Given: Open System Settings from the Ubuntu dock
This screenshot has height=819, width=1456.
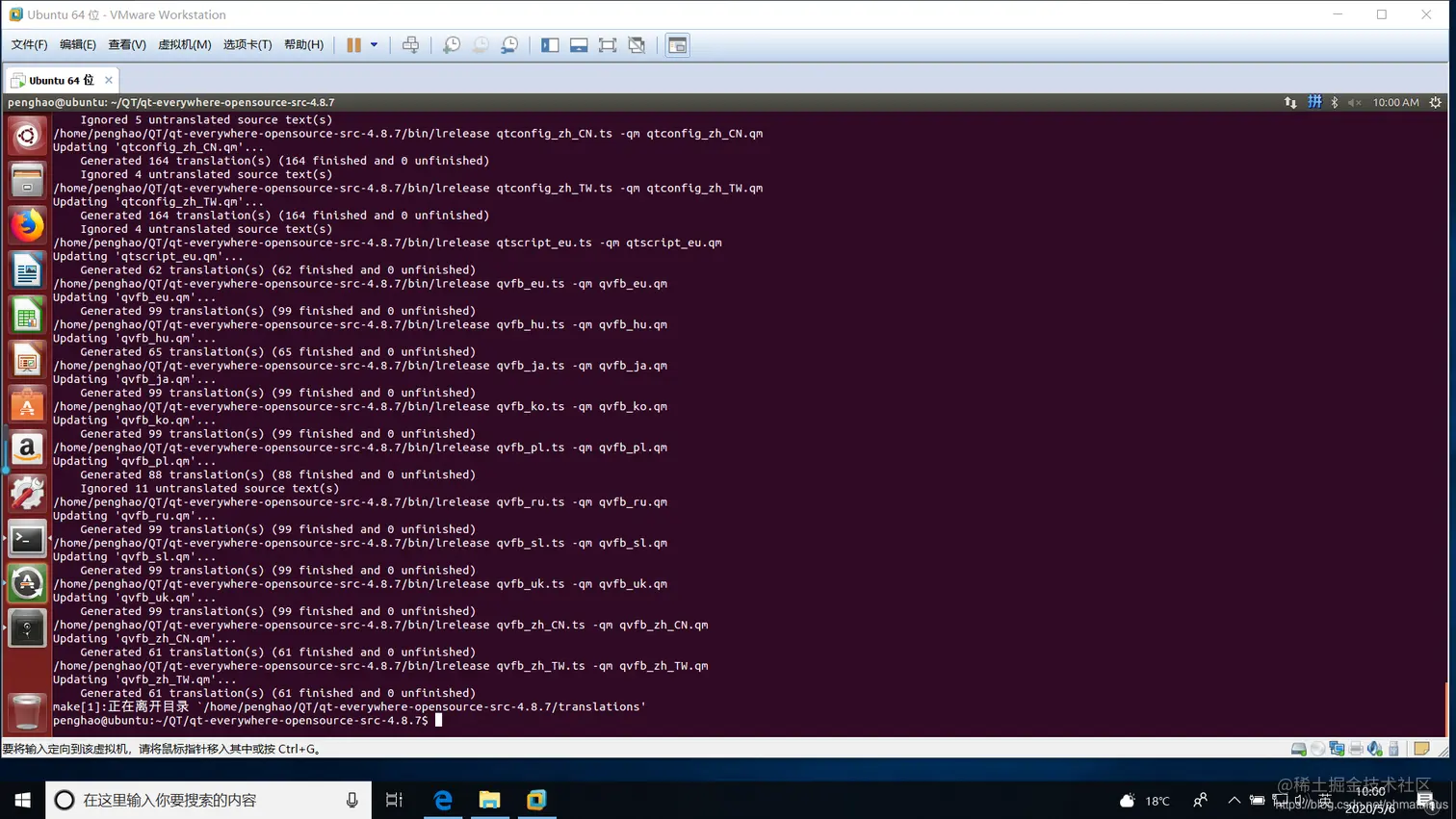Looking at the screenshot, I should pyautogui.click(x=27, y=494).
